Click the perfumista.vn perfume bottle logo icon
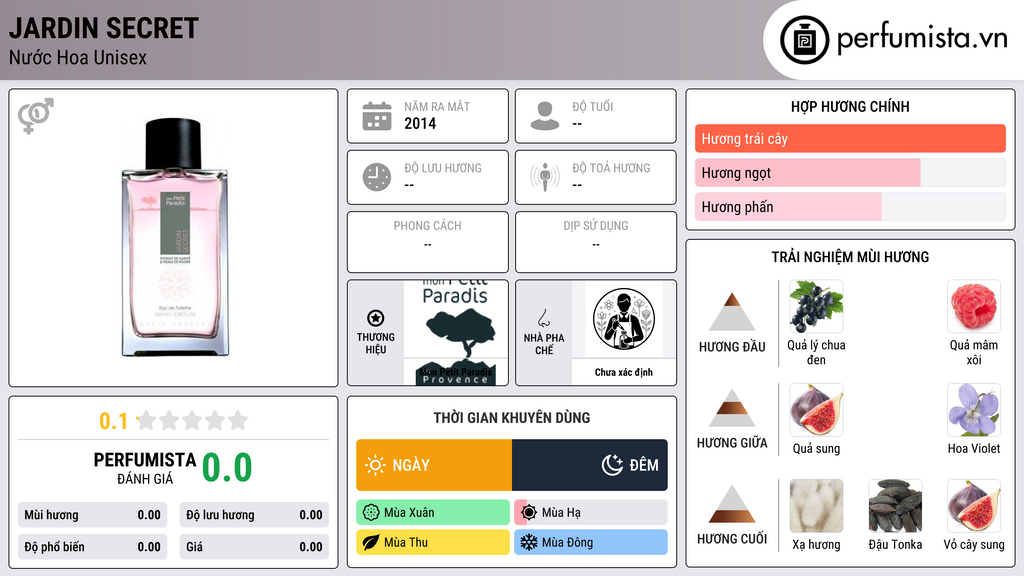Image resolution: width=1024 pixels, height=576 pixels. [804, 40]
